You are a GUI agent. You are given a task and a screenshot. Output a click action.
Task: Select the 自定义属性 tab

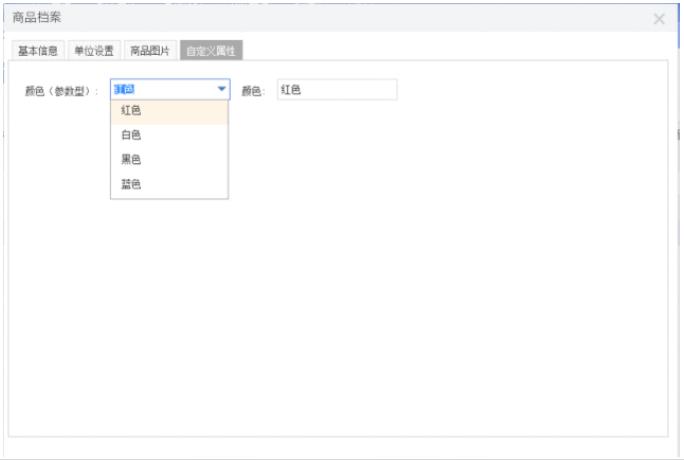pyautogui.click(x=210, y=51)
